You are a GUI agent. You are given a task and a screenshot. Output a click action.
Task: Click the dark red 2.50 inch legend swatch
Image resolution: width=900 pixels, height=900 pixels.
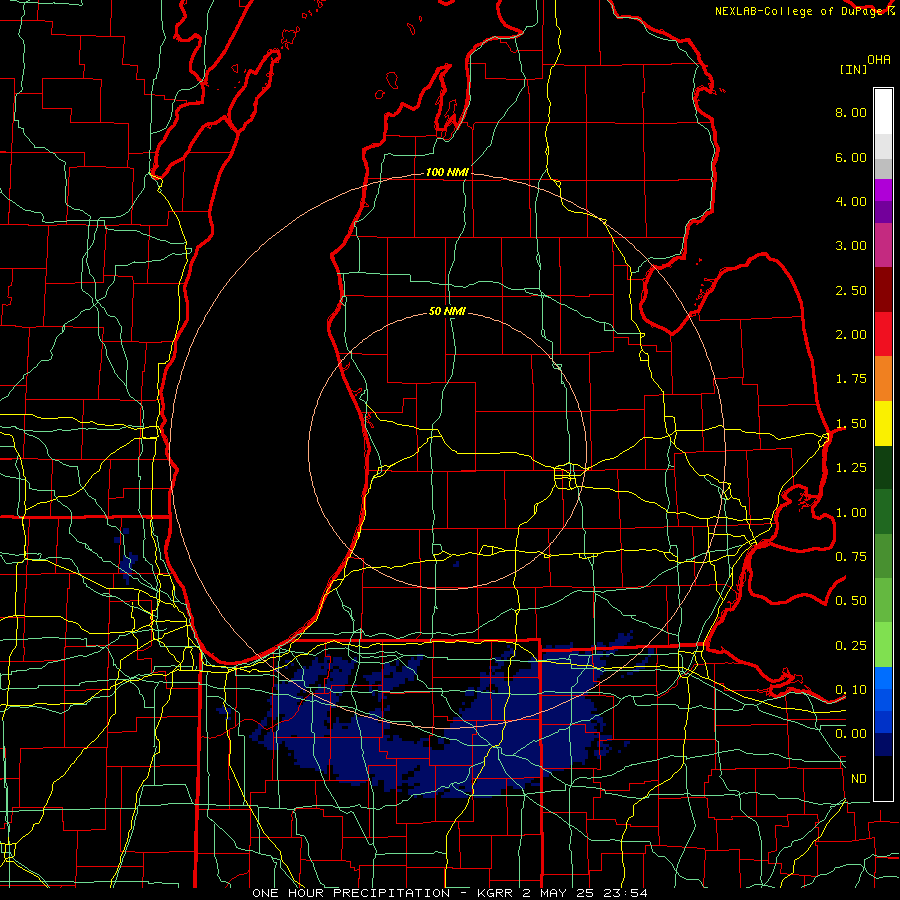(883, 290)
